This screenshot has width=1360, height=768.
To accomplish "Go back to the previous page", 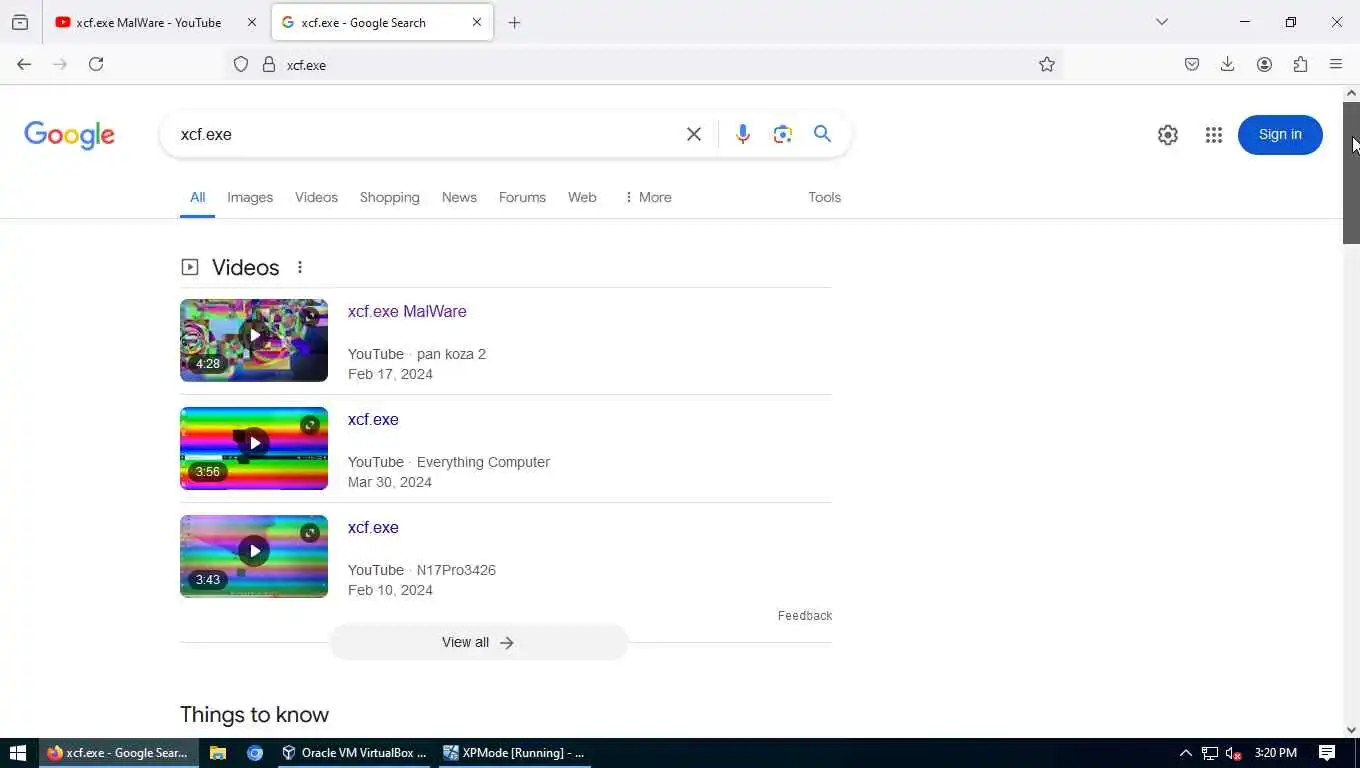I will click(x=24, y=64).
